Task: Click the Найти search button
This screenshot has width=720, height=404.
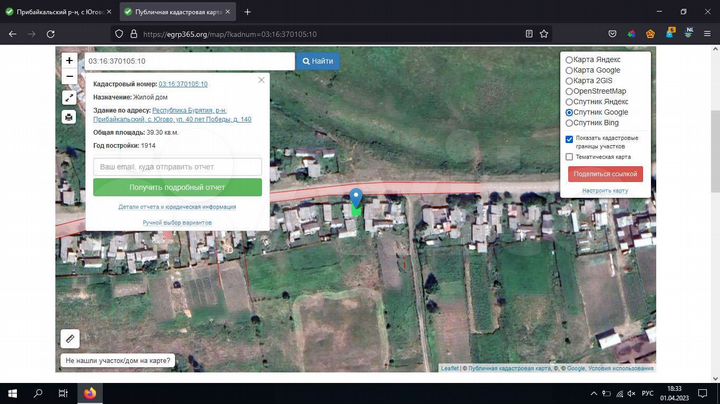Action: tap(318, 61)
